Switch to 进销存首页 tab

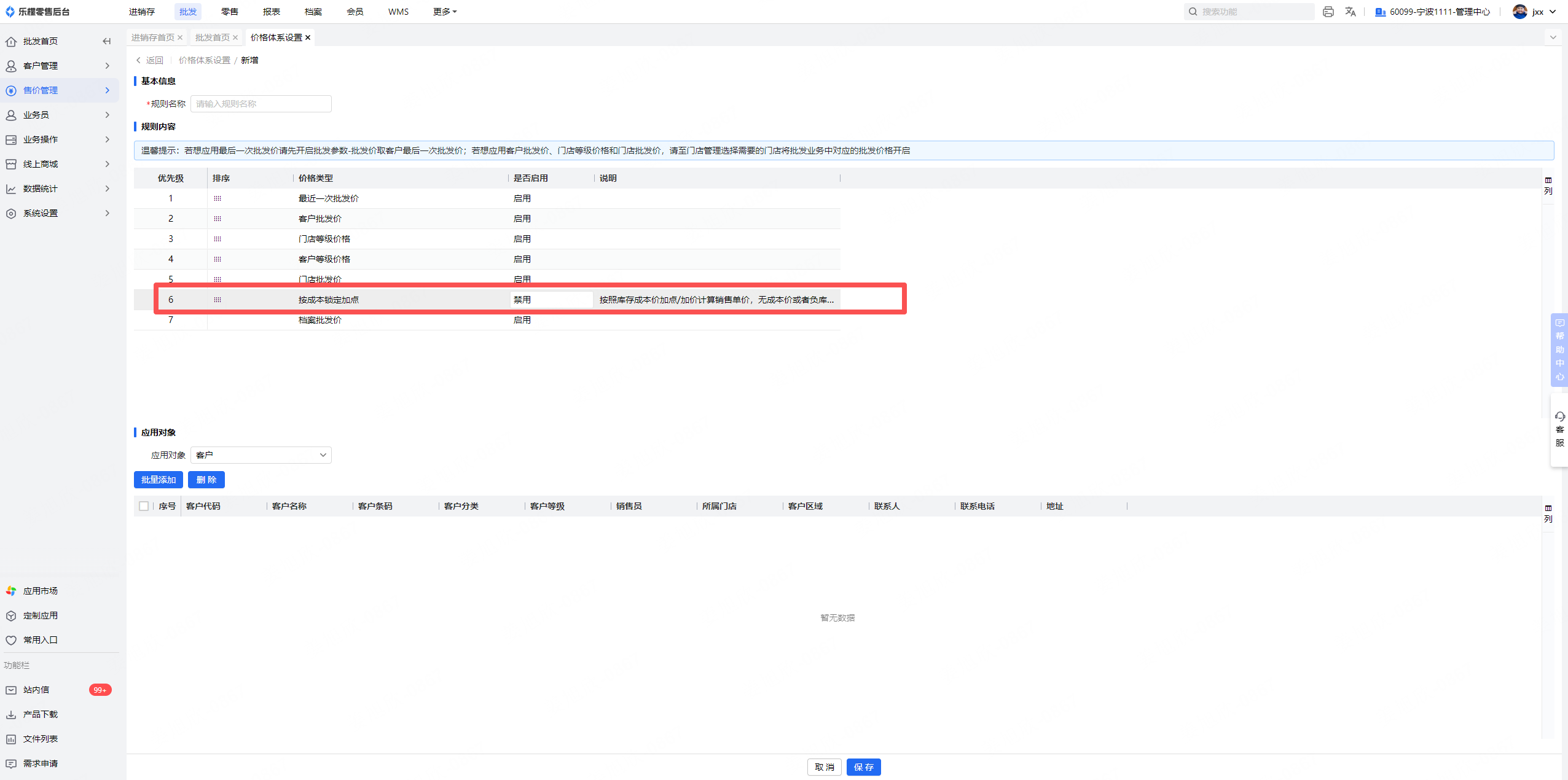(152, 37)
